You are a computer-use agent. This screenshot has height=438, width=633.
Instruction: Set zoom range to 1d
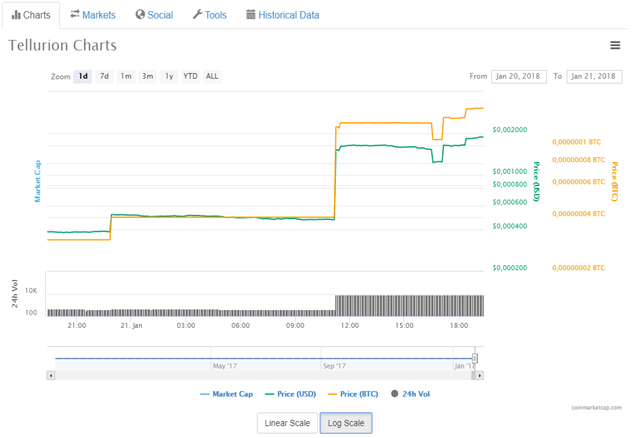(83, 76)
